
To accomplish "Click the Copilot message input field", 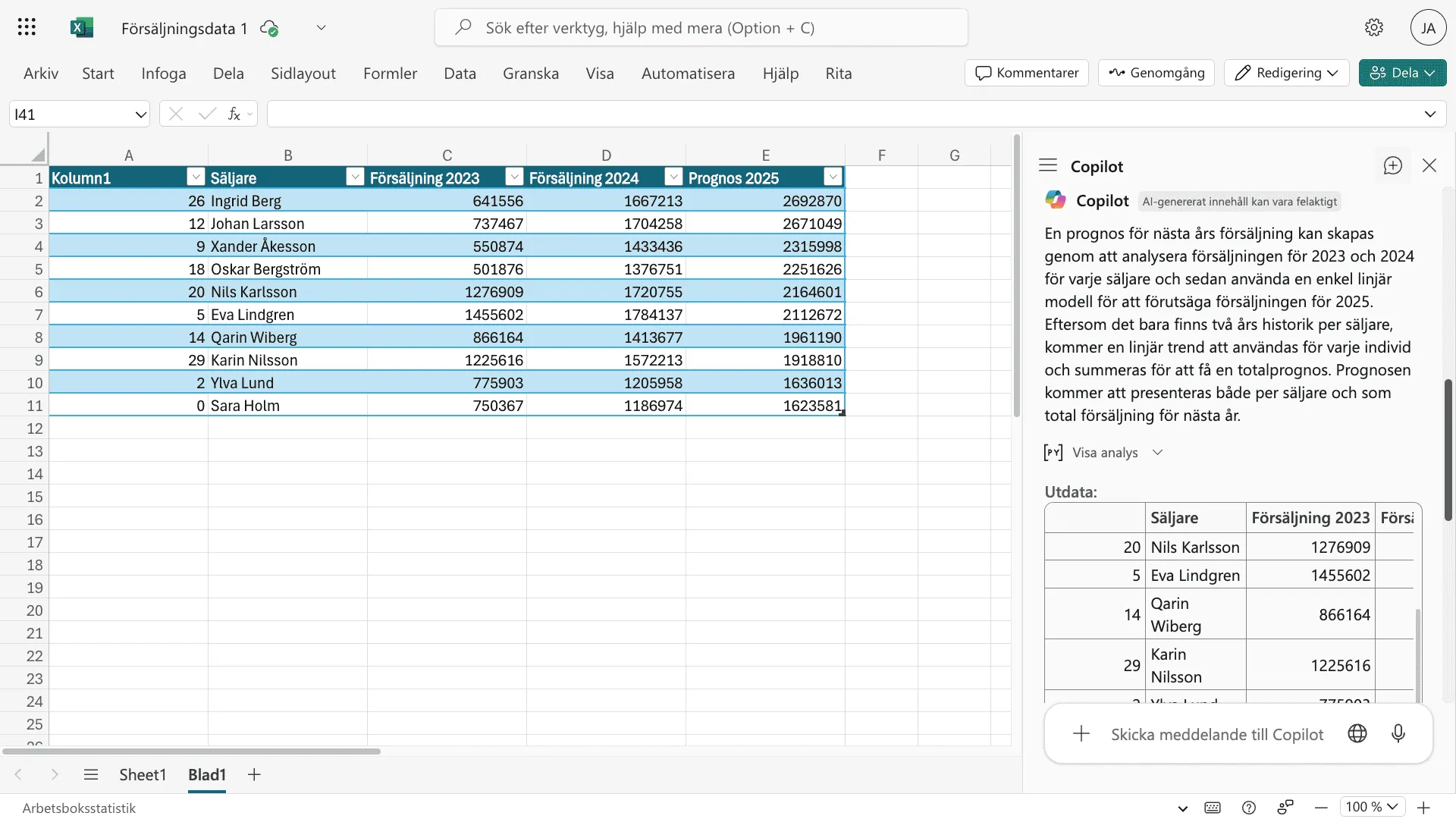I will click(x=1217, y=733).
